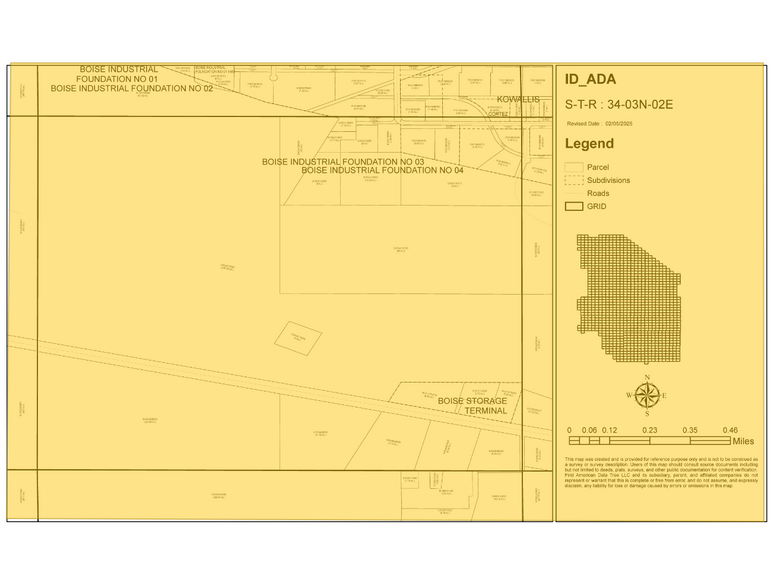774x588 pixels.
Task: Click the Legend heading
Action: (589, 144)
